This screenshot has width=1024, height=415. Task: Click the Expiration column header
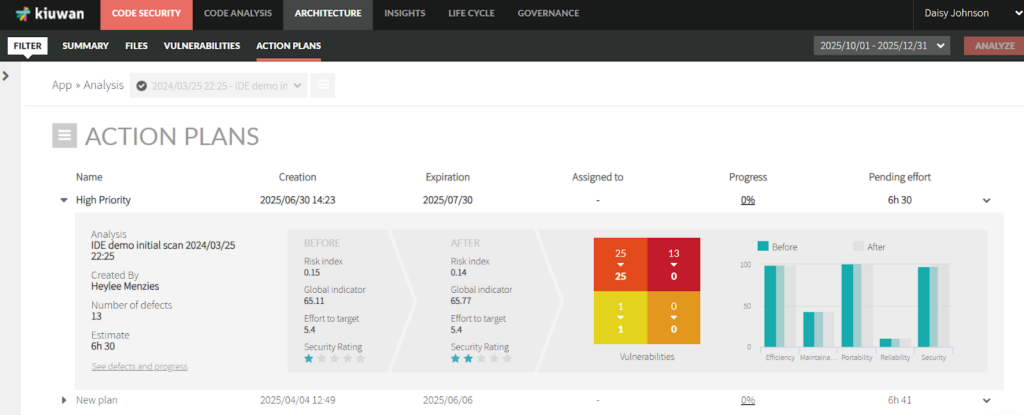click(x=447, y=177)
